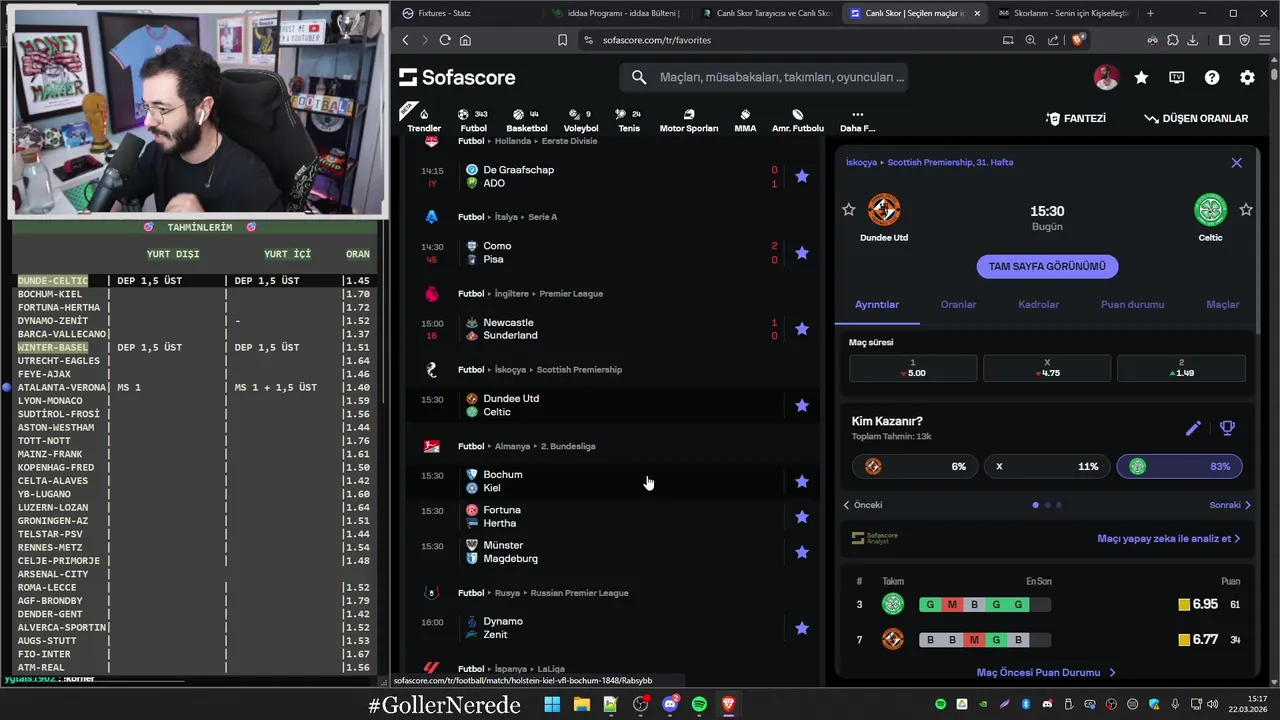Image resolution: width=1280 pixels, height=720 pixels.
Task: Favorite the Celtic team star
Action: (1246, 209)
